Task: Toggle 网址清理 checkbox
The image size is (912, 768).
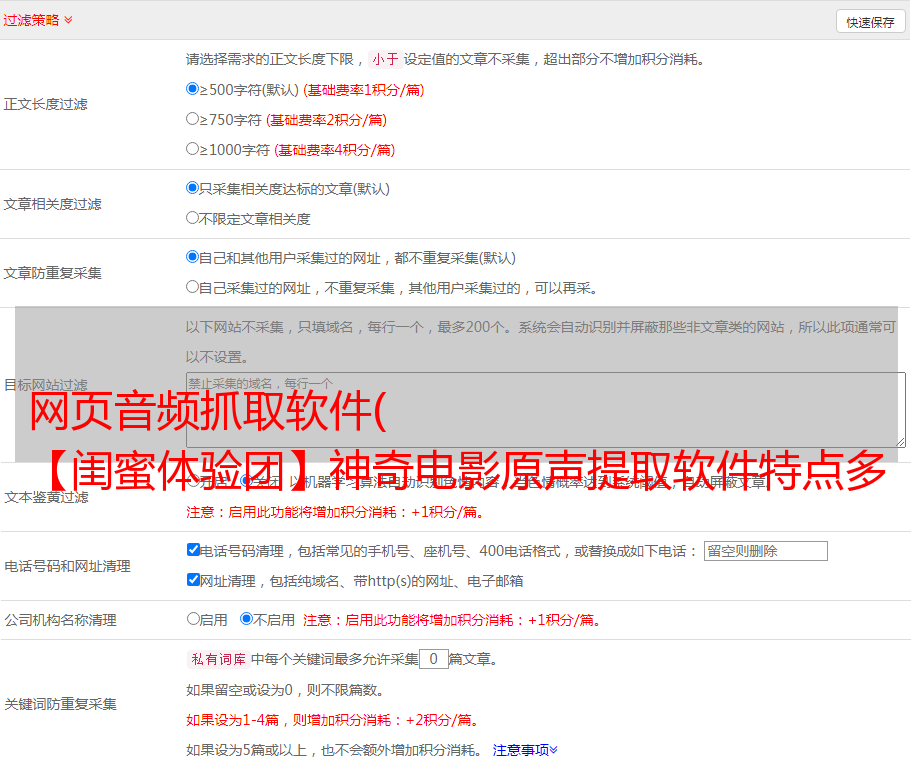Action: point(193,579)
